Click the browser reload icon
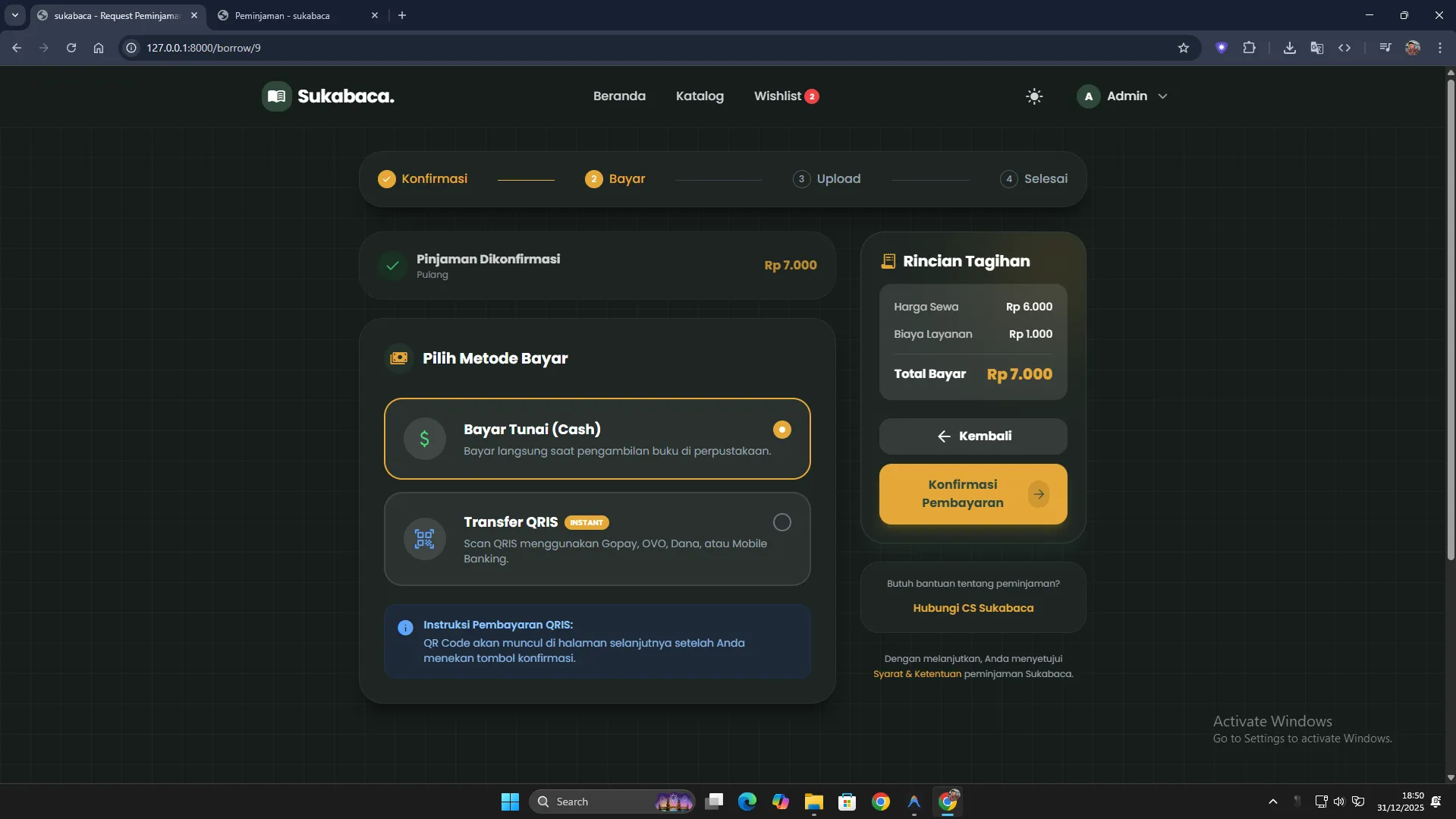The image size is (1456, 819). (x=71, y=48)
